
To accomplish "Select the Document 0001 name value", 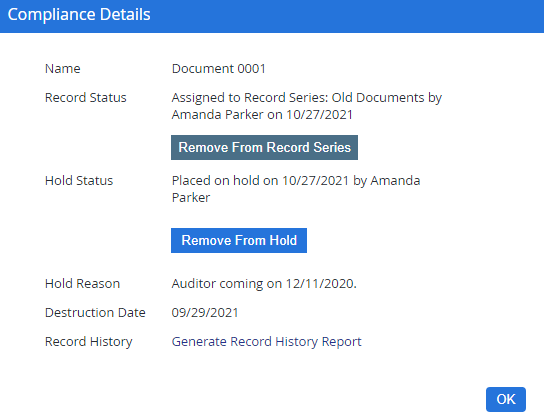I will [219, 69].
